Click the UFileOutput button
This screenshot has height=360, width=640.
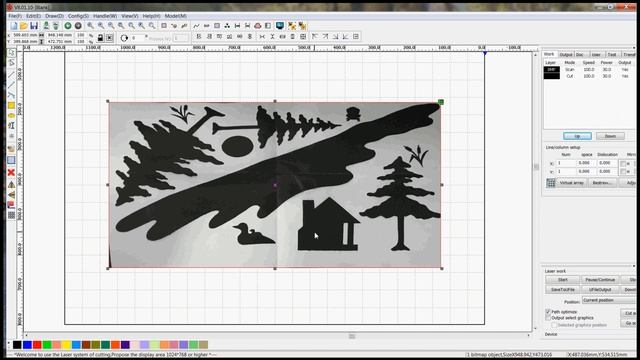pos(600,289)
